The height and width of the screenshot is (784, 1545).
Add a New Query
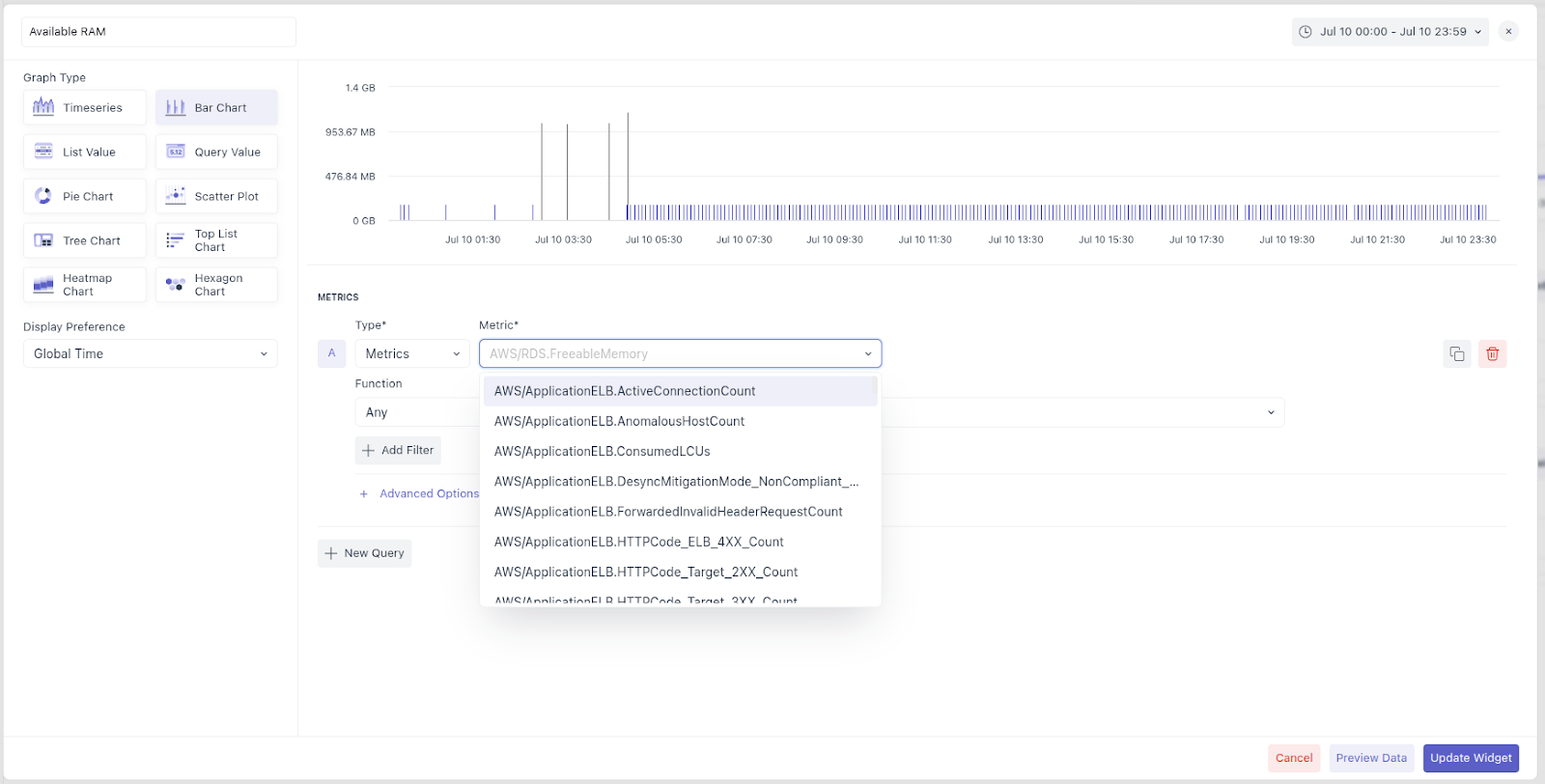coord(365,553)
